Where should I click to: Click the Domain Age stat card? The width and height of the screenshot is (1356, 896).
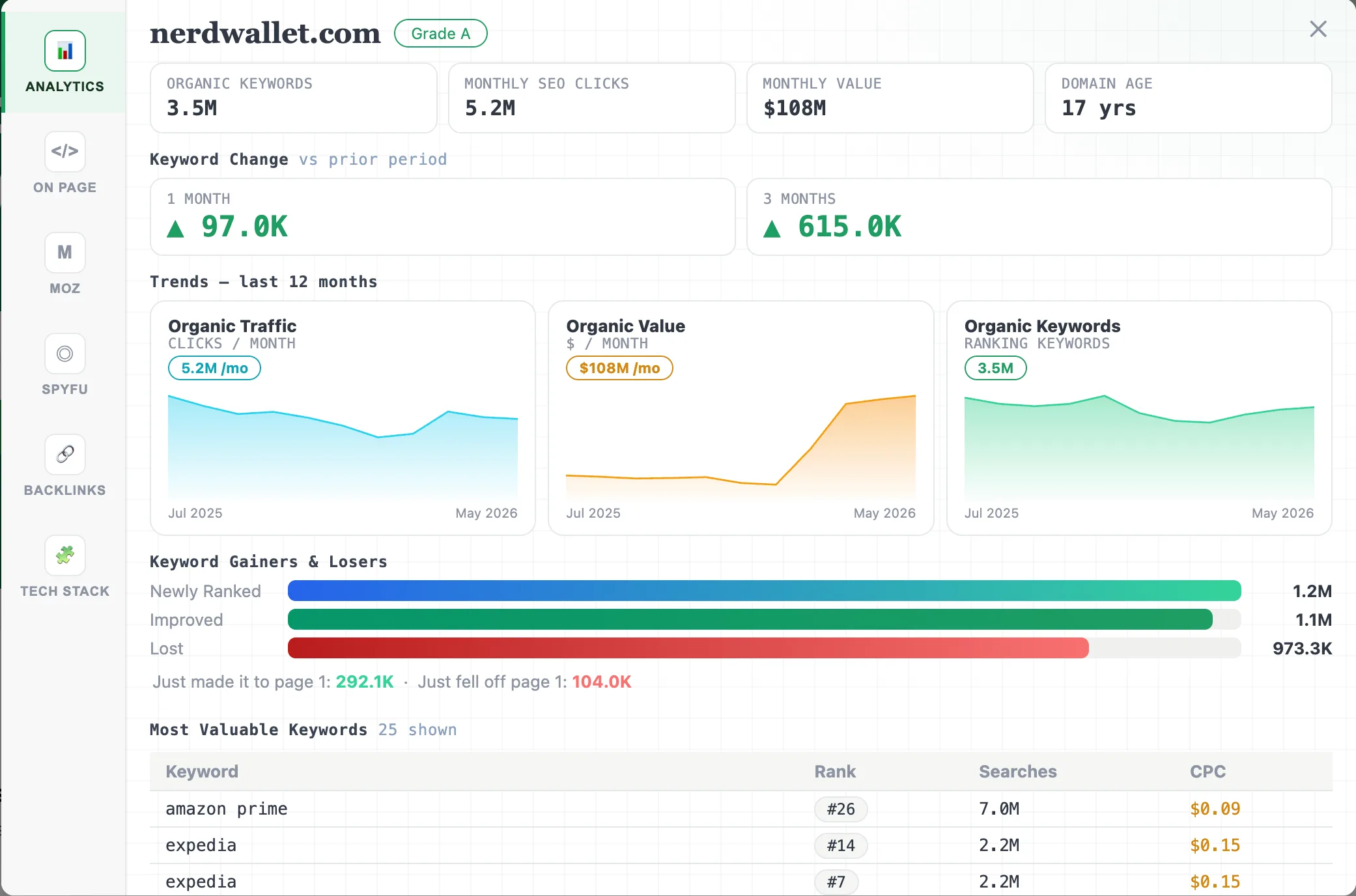1189,98
